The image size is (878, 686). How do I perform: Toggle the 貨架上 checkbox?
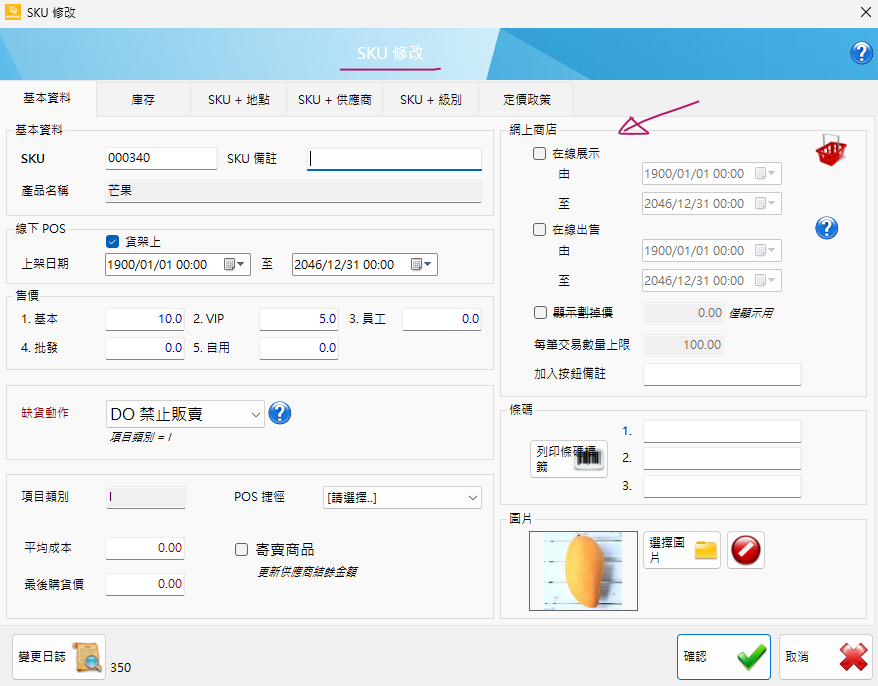pyautogui.click(x=113, y=241)
